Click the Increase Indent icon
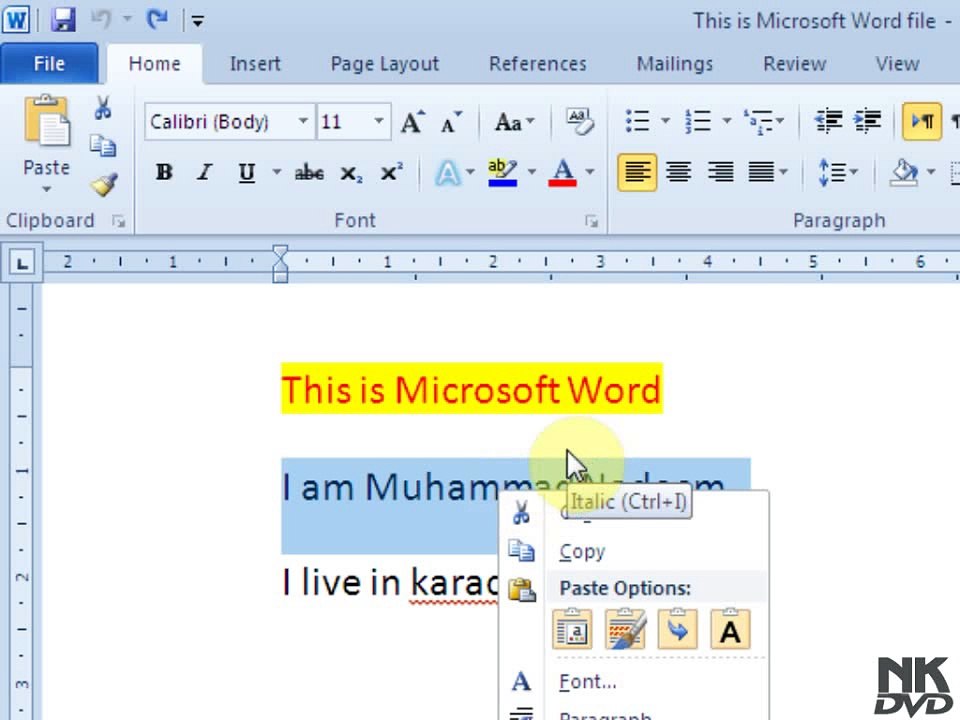 (868, 121)
